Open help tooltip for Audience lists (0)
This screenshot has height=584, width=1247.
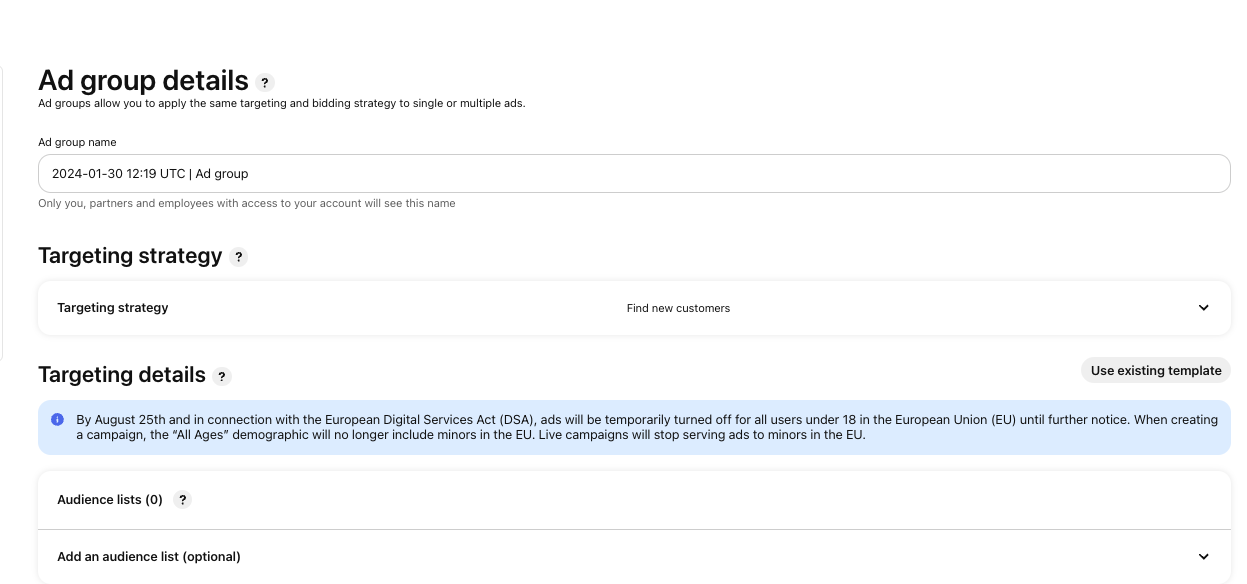click(182, 500)
